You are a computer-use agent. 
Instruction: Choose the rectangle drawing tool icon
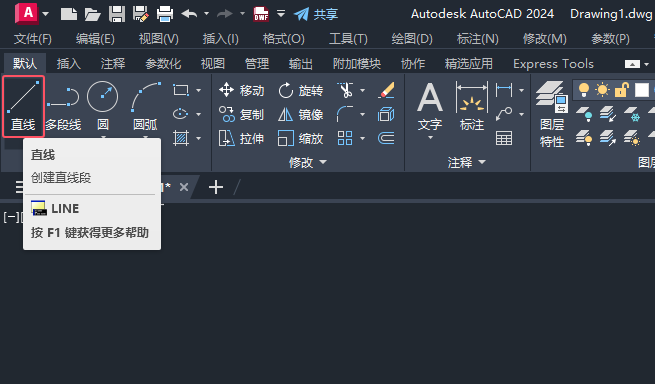181,90
